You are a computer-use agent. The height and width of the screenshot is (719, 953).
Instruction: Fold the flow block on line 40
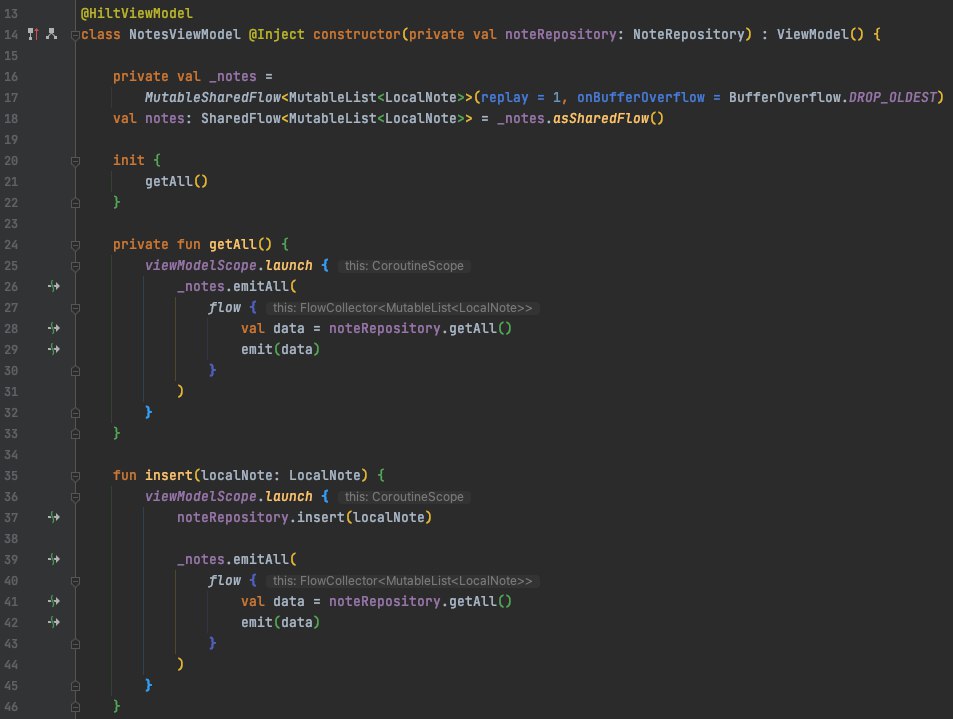(75, 581)
